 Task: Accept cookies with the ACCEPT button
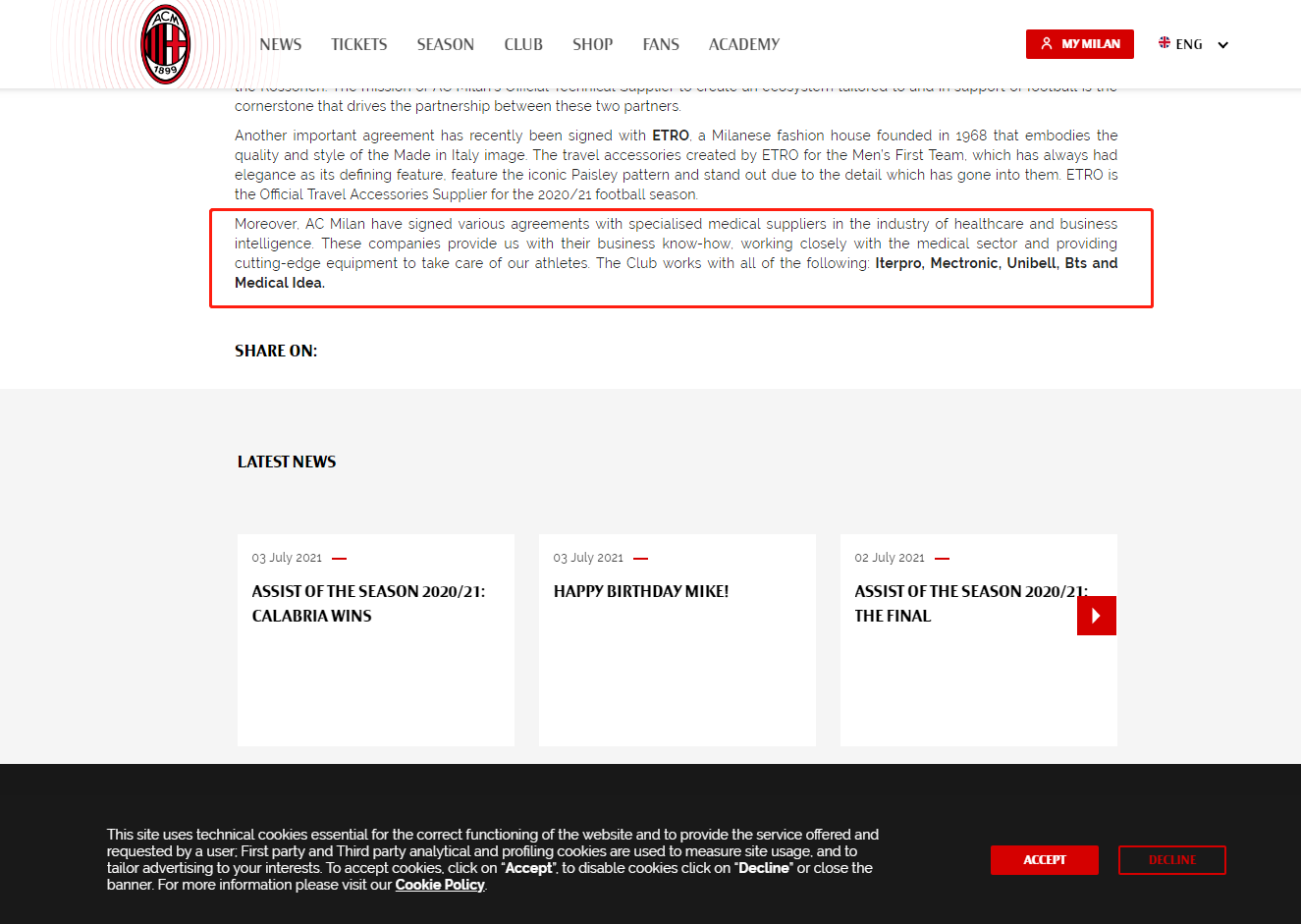tap(1045, 860)
